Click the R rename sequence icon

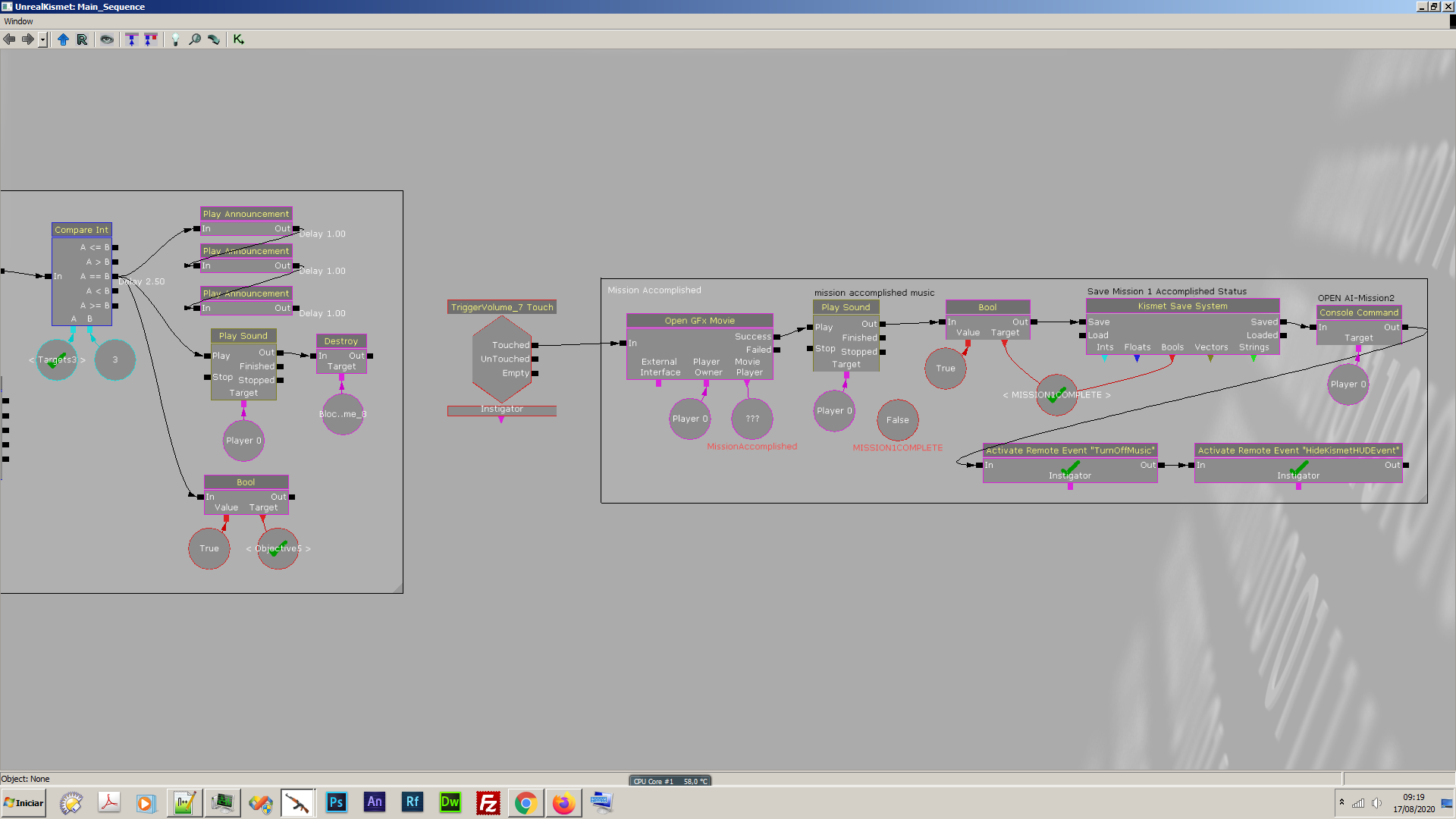pyautogui.click(x=82, y=39)
